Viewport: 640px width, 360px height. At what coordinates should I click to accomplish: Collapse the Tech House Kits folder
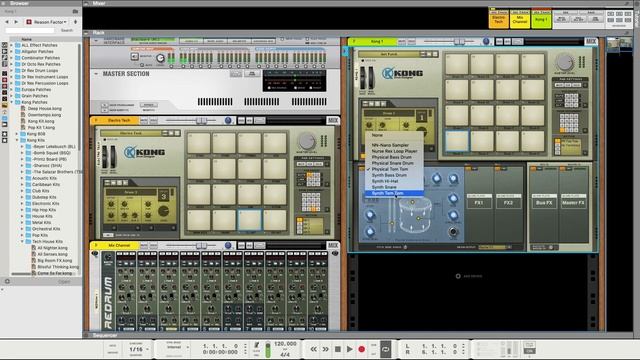pos(22,241)
